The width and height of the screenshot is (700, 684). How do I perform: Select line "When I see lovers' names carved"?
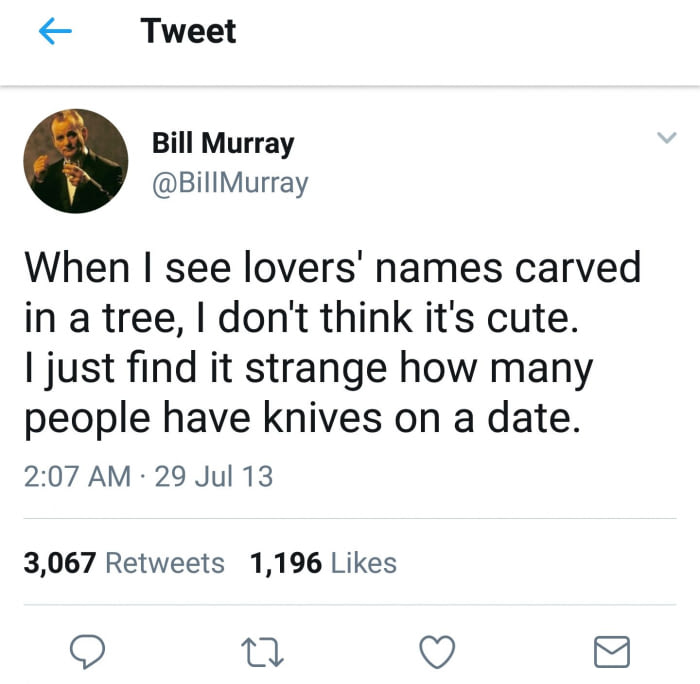[333, 268]
